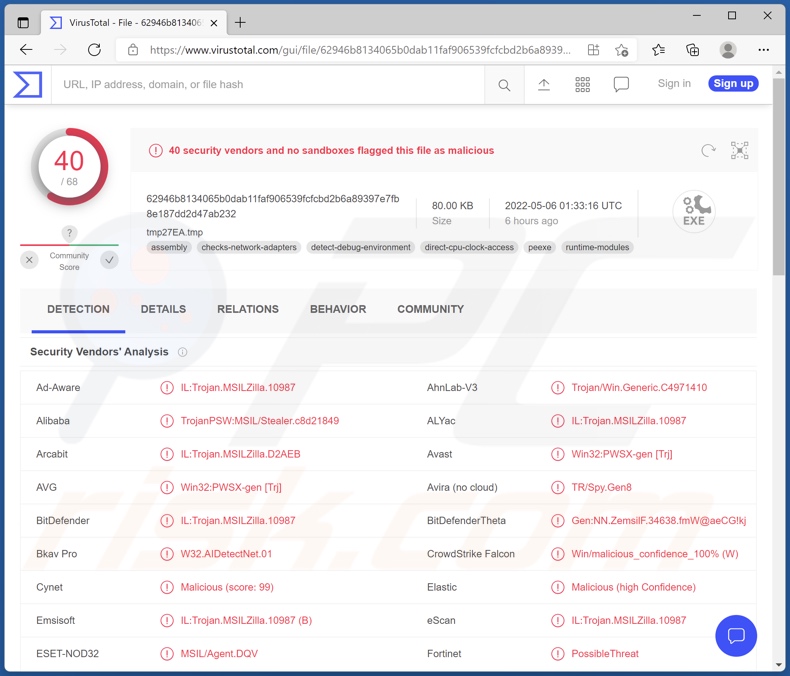Click Avira TR/Spy.Gen8 detection

coord(601,487)
